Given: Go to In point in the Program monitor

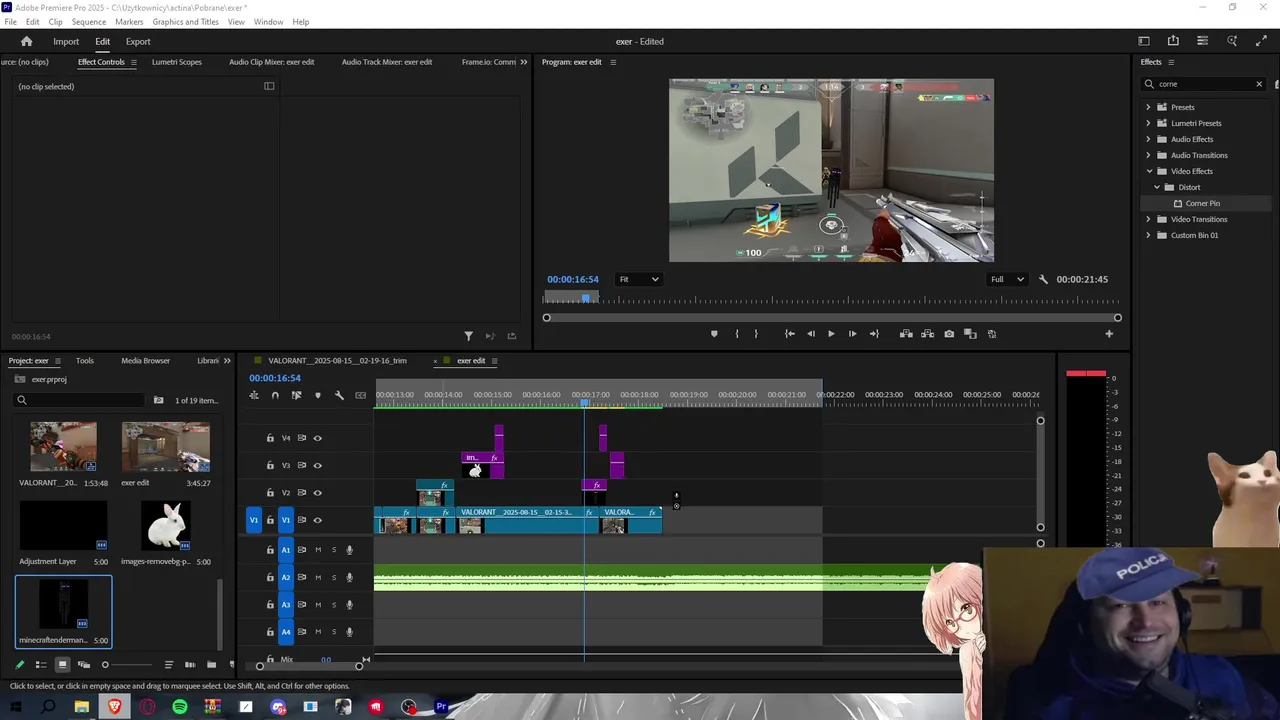Looking at the screenshot, I should point(789,334).
